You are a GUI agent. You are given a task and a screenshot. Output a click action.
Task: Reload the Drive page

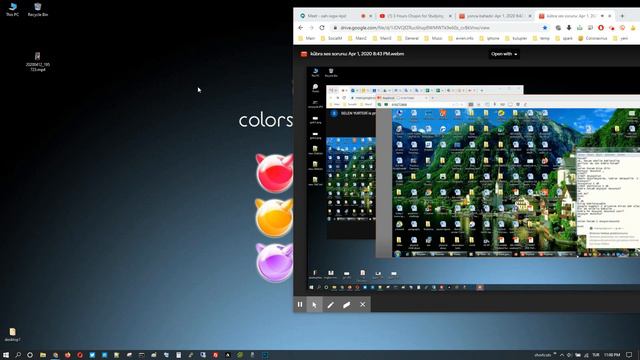click(x=322, y=28)
